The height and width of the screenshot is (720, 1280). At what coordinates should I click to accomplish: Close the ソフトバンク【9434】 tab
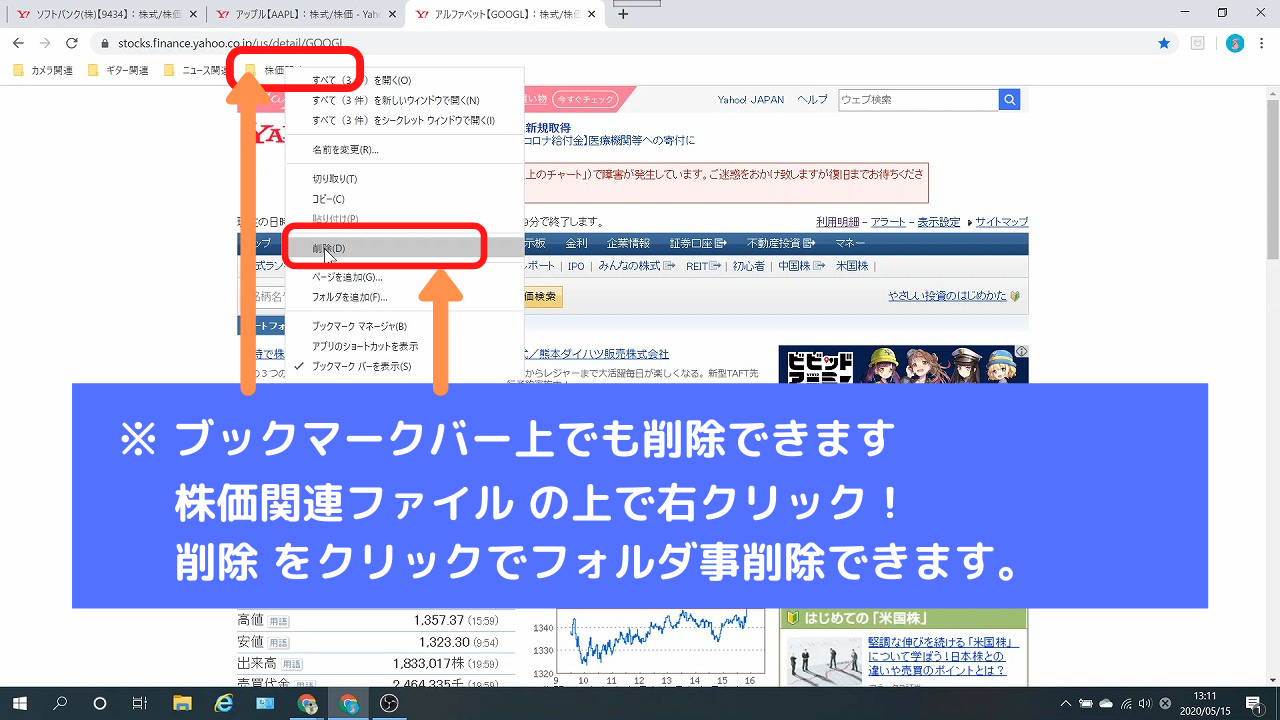[x=192, y=14]
